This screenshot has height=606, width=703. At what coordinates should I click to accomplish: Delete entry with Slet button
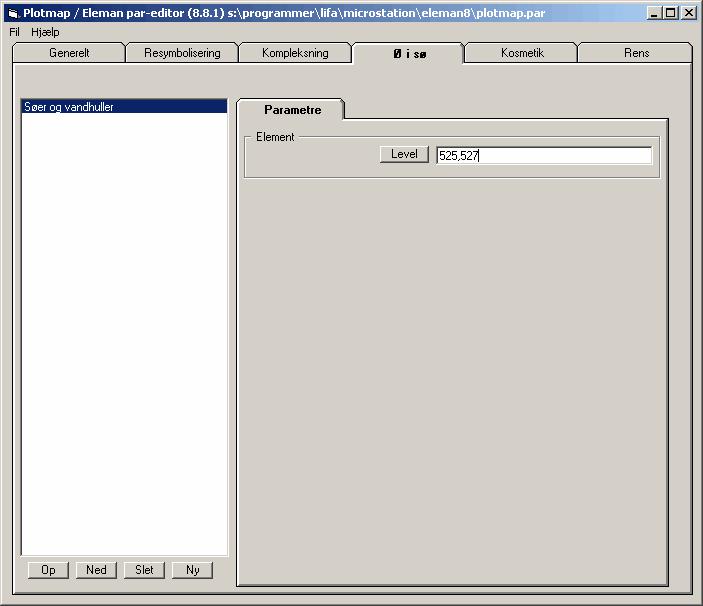pos(144,570)
